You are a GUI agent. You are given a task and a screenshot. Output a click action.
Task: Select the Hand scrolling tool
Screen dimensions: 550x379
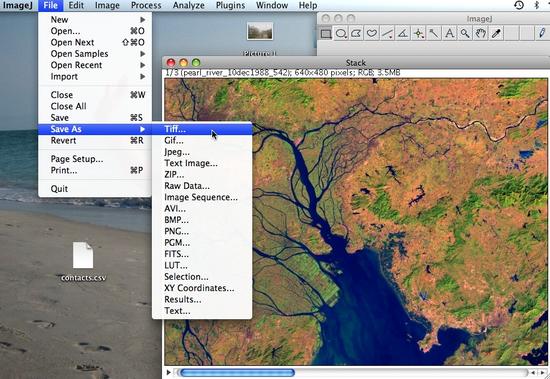[480, 34]
